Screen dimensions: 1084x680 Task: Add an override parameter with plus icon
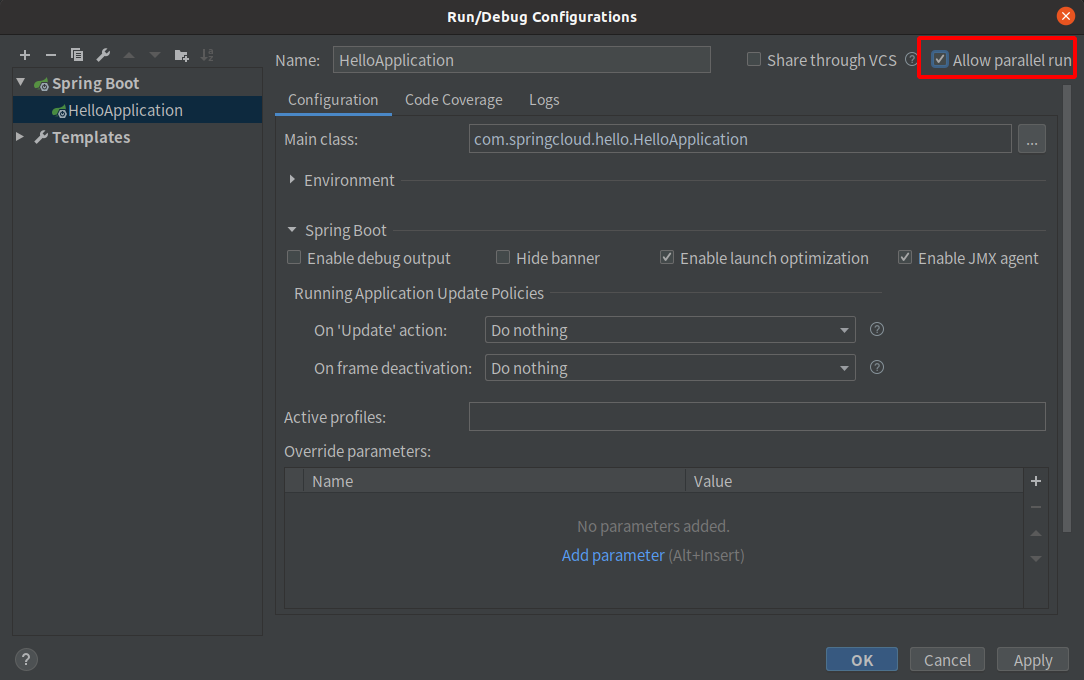1036,481
